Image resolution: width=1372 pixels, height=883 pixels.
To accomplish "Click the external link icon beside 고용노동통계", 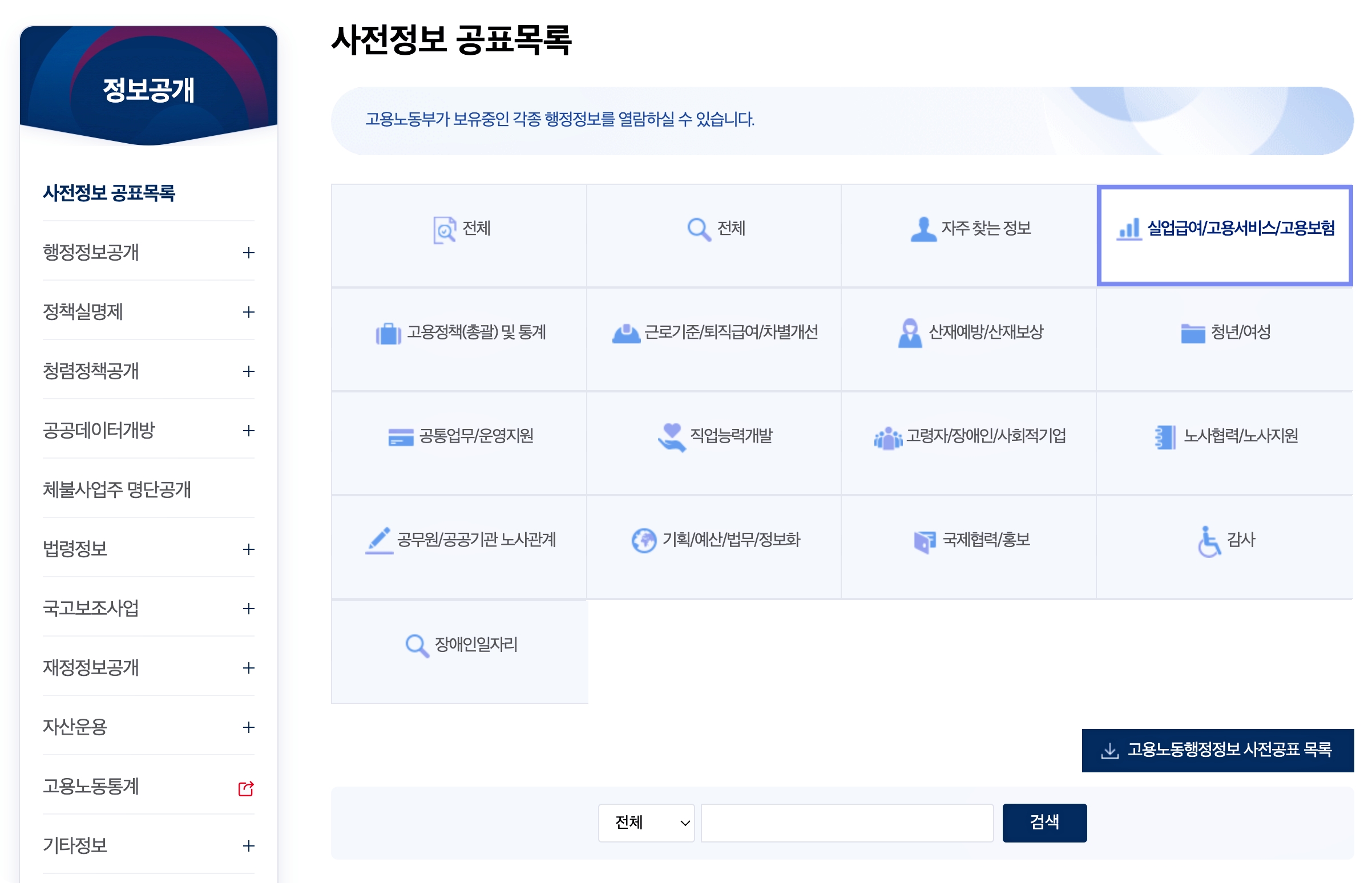I will (245, 788).
